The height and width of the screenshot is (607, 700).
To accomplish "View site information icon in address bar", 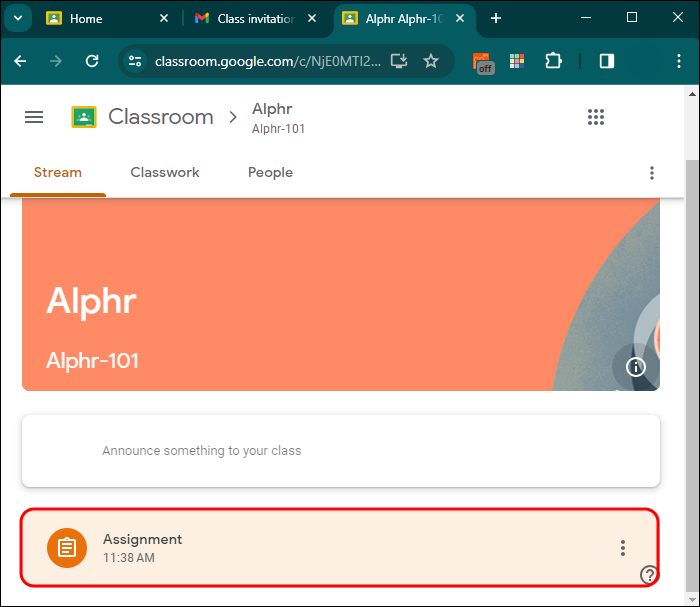I will pos(135,61).
